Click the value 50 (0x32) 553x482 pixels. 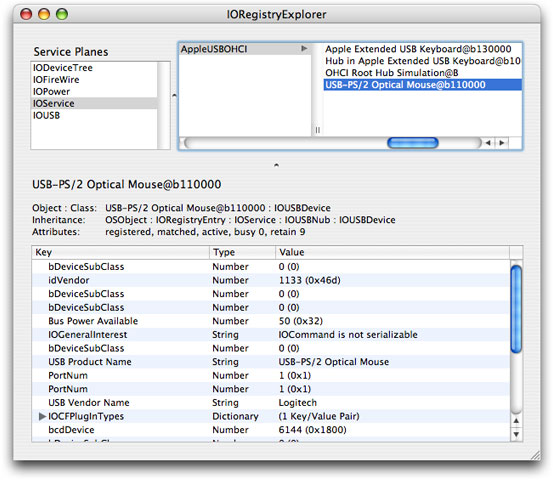coord(300,321)
